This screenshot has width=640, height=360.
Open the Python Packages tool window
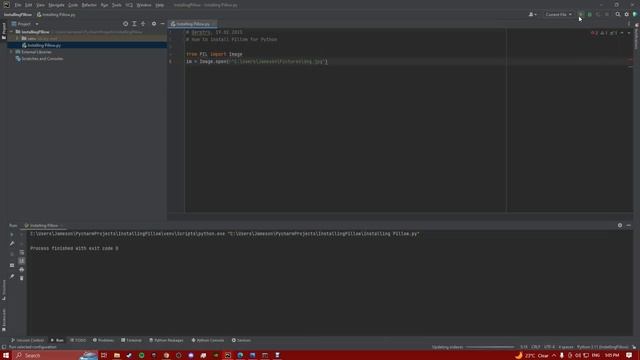(x=166, y=340)
